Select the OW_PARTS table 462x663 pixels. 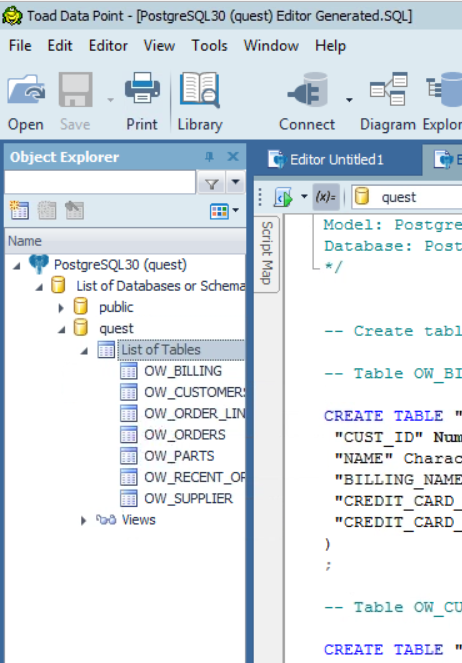point(179,456)
